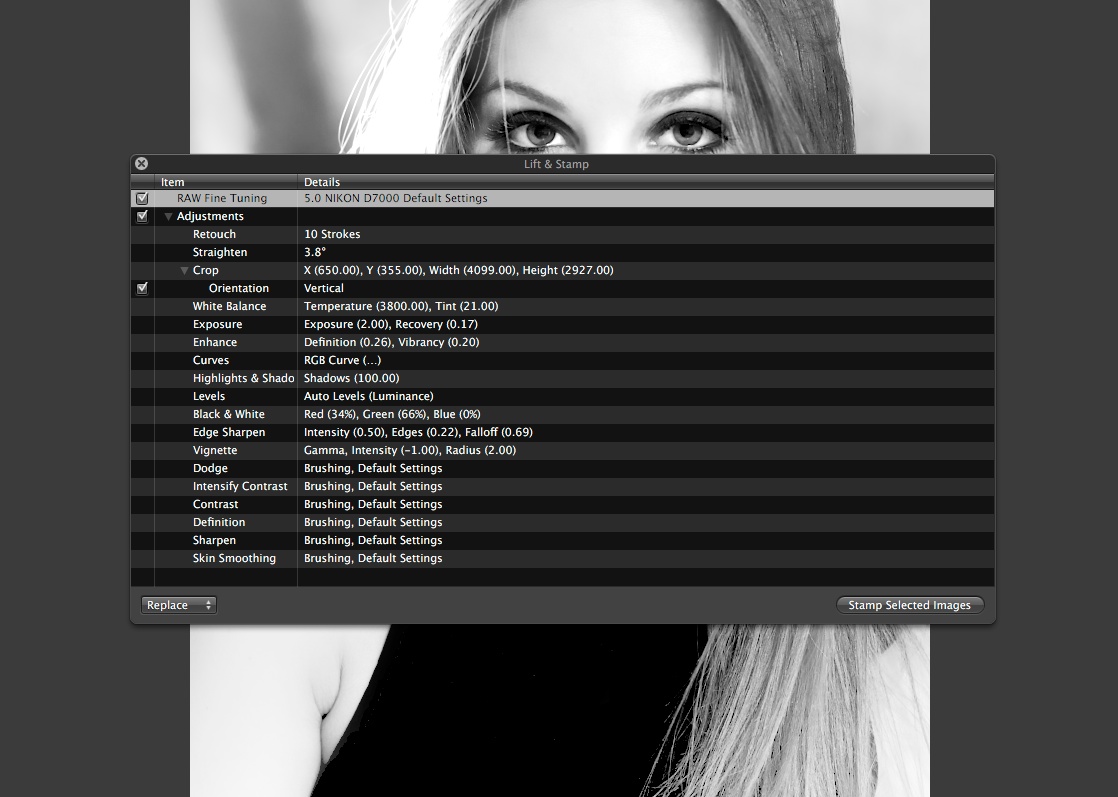The image size is (1118, 797).
Task: Select the White Balance adjustment row
Action: pos(229,307)
